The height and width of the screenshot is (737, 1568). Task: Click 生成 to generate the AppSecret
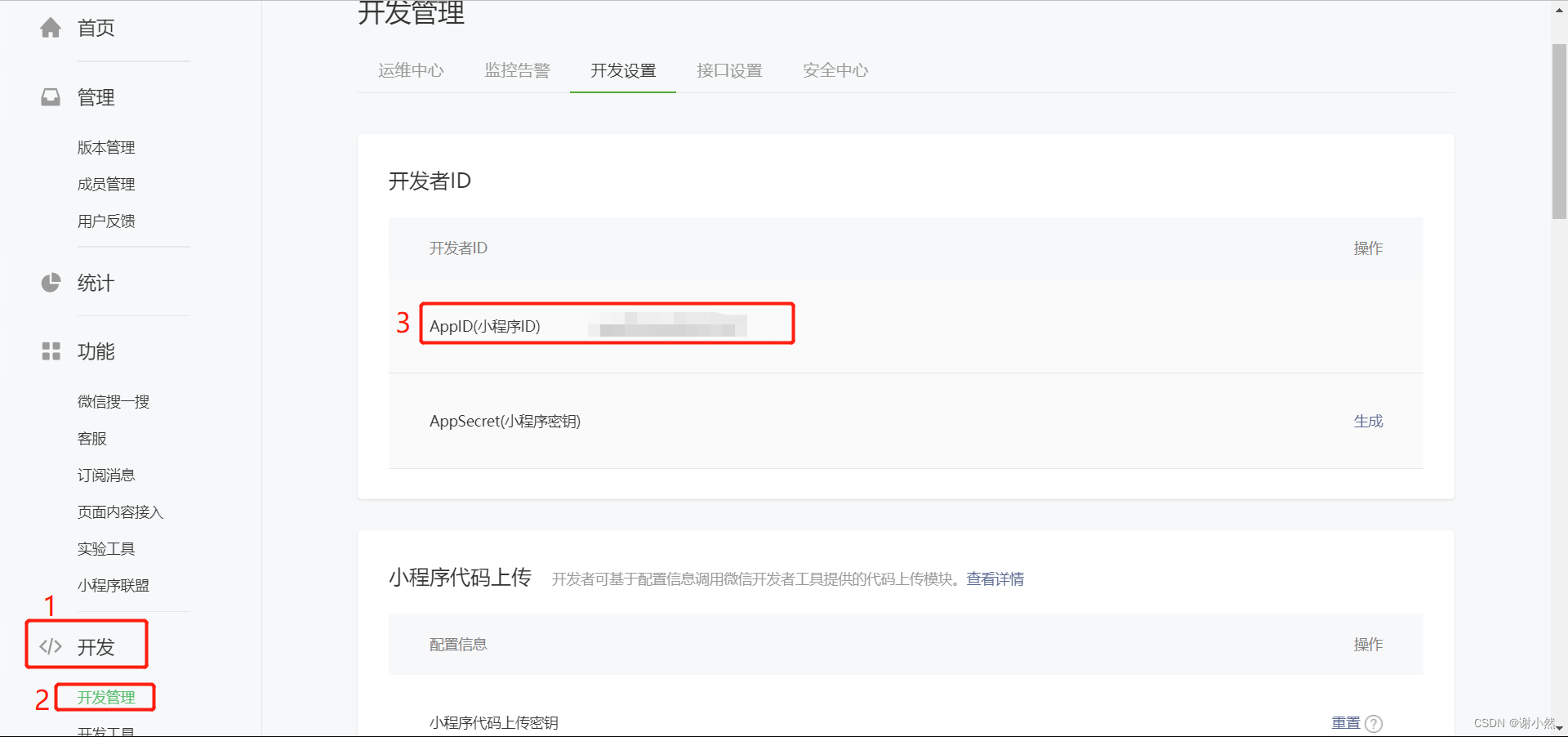pyautogui.click(x=1368, y=421)
